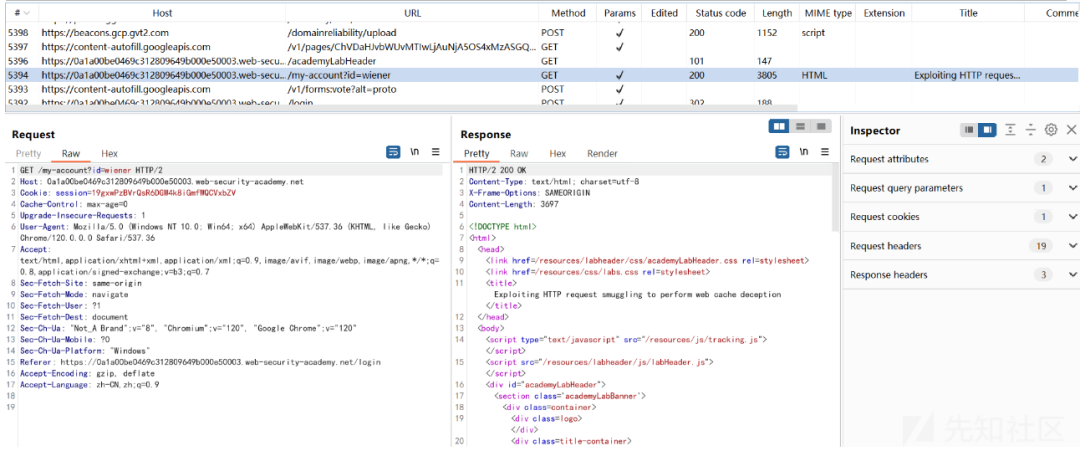
Task: Expand Request attributes section
Action: point(961,159)
